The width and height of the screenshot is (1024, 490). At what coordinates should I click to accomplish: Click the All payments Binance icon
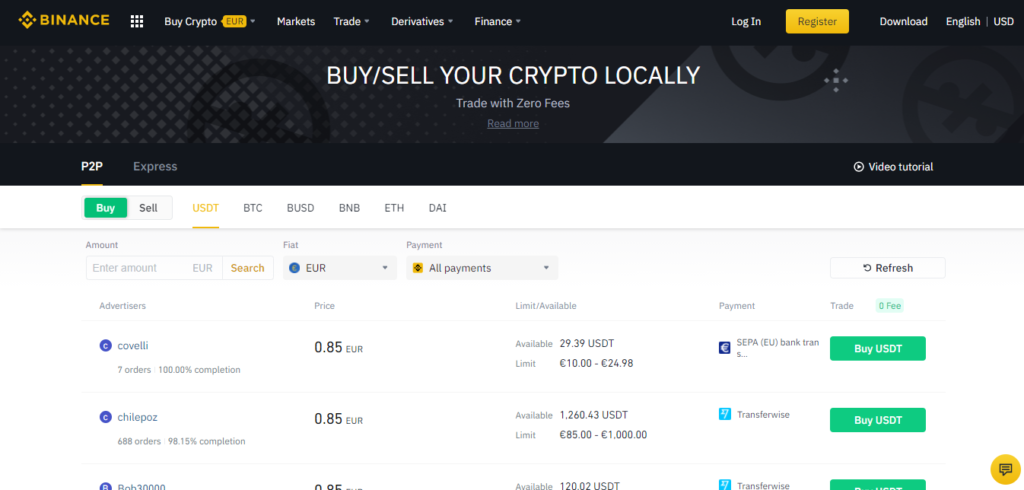click(418, 268)
